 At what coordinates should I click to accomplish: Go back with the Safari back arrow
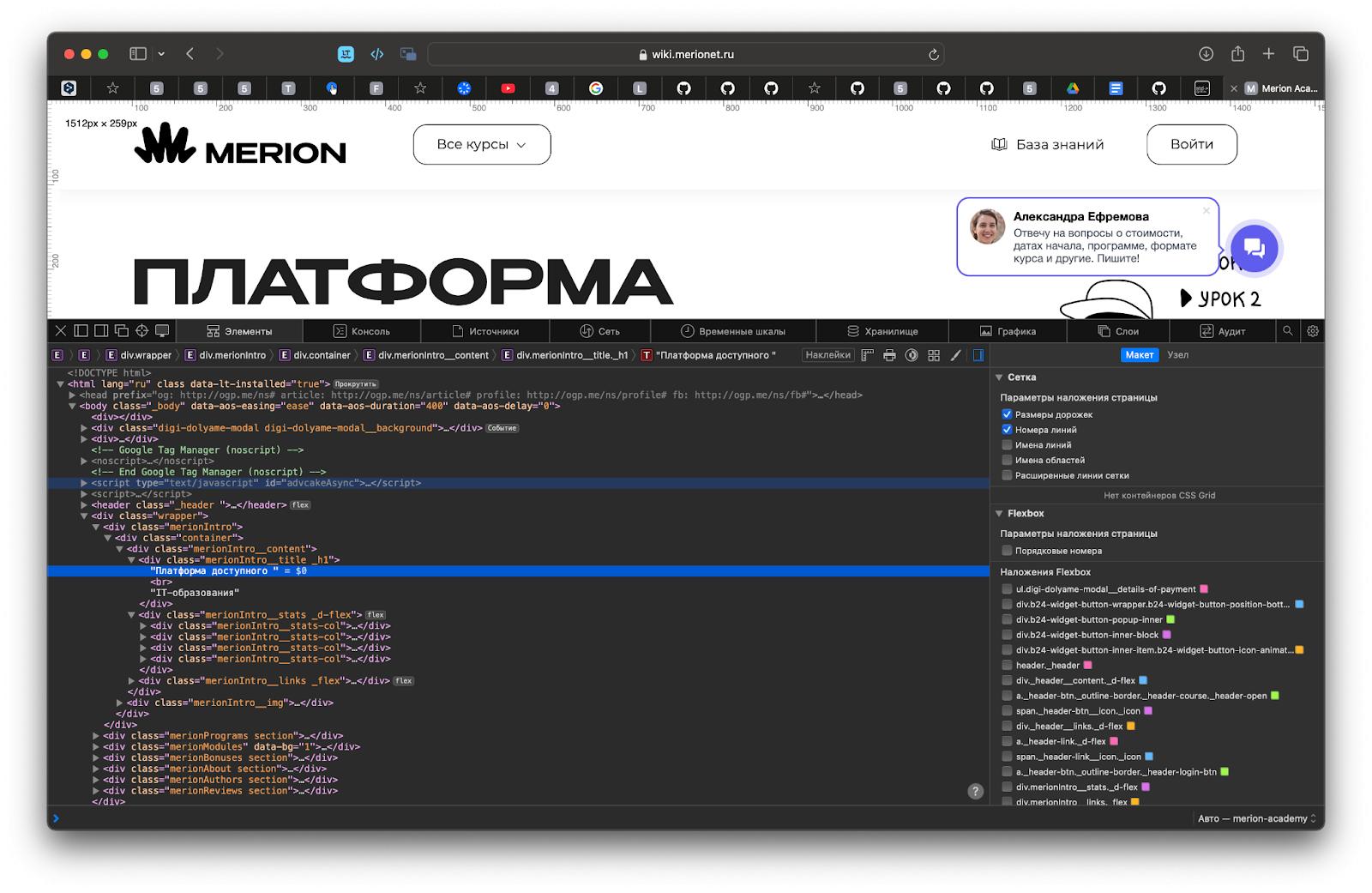pos(190,54)
